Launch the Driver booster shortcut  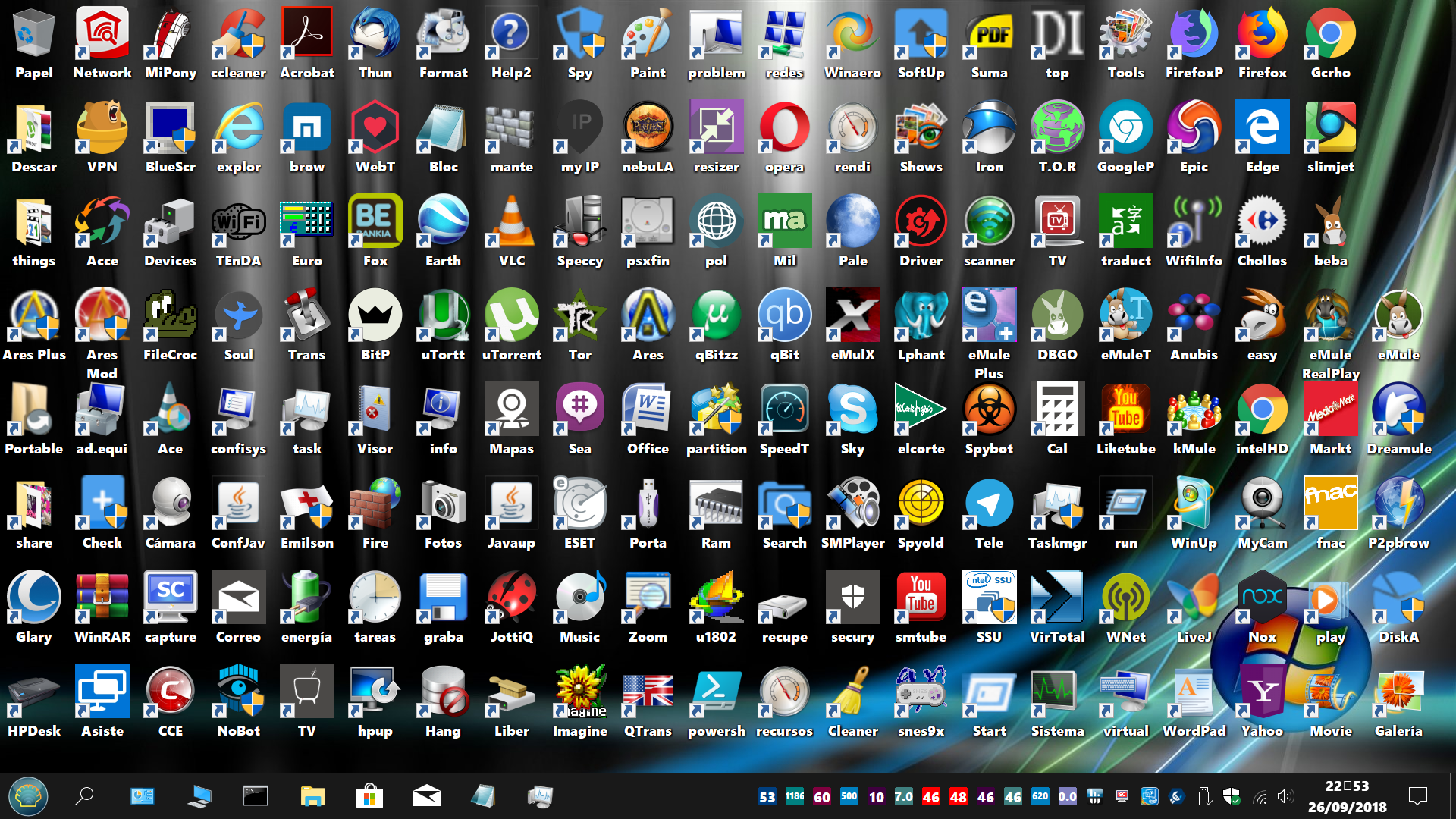tap(921, 231)
